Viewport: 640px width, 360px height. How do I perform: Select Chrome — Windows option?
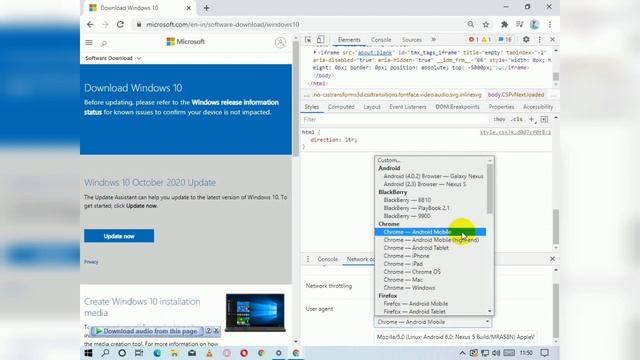[409, 288]
